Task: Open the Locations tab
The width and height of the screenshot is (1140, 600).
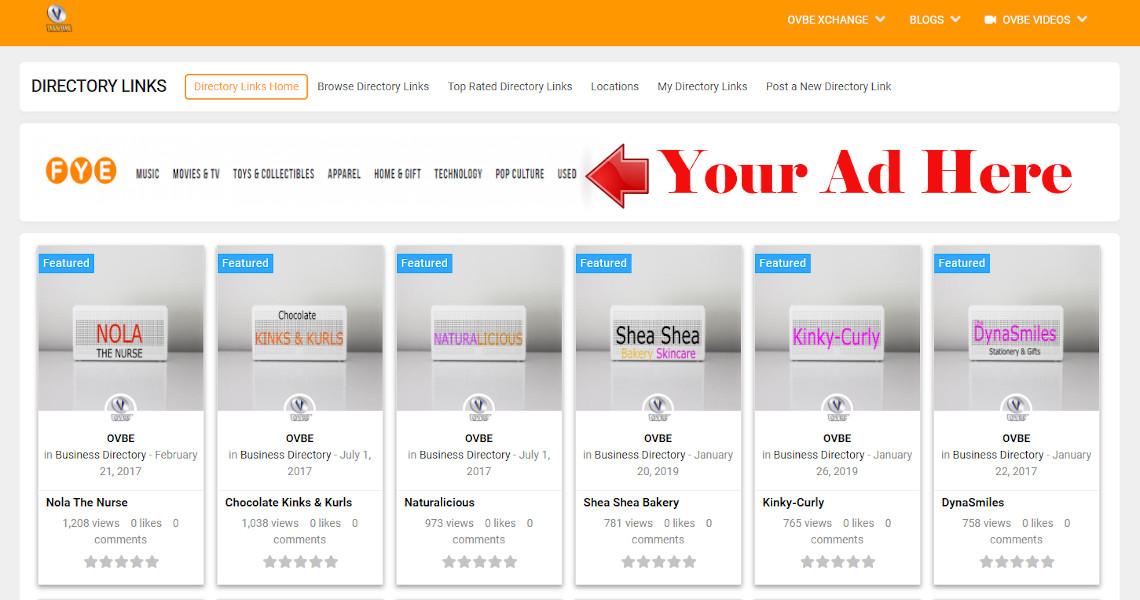Action: coord(614,87)
